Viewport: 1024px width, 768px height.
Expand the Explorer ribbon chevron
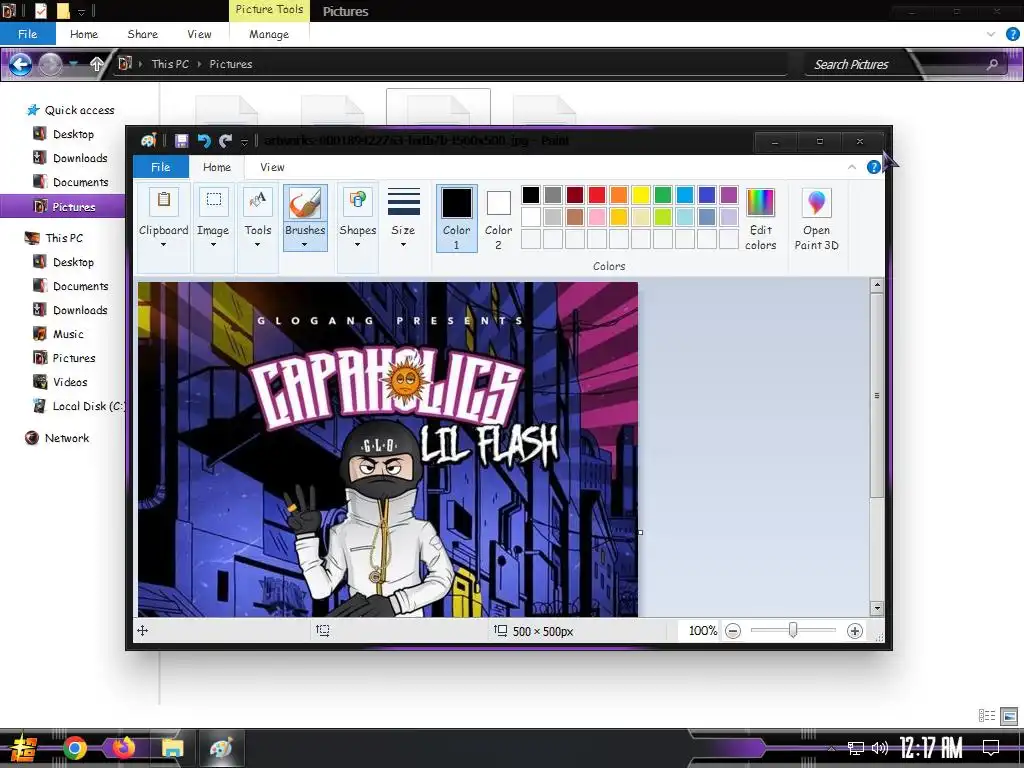(x=991, y=34)
